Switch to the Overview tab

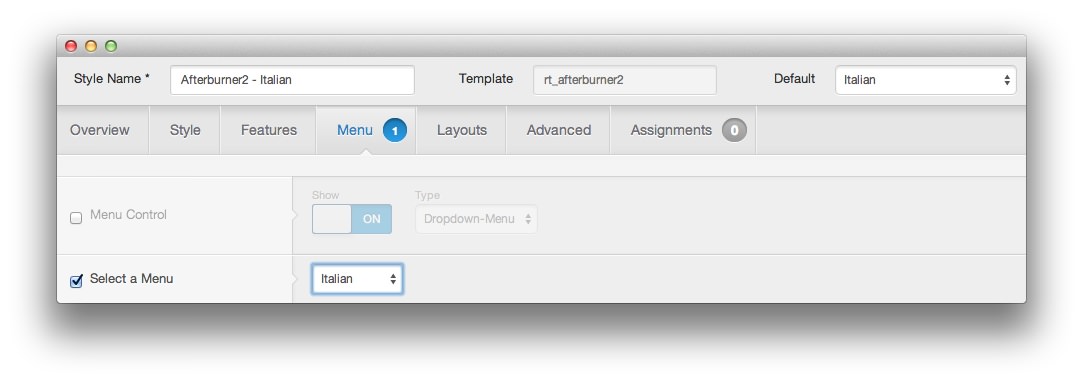pyautogui.click(x=99, y=130)
